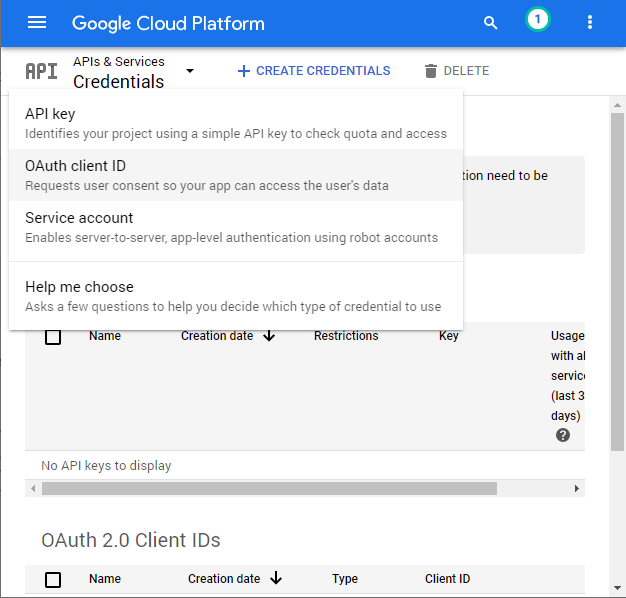This screenshot has width=626, height=598.
Task: Expand the Credentials page dropdown arrow
Action: 190,71
